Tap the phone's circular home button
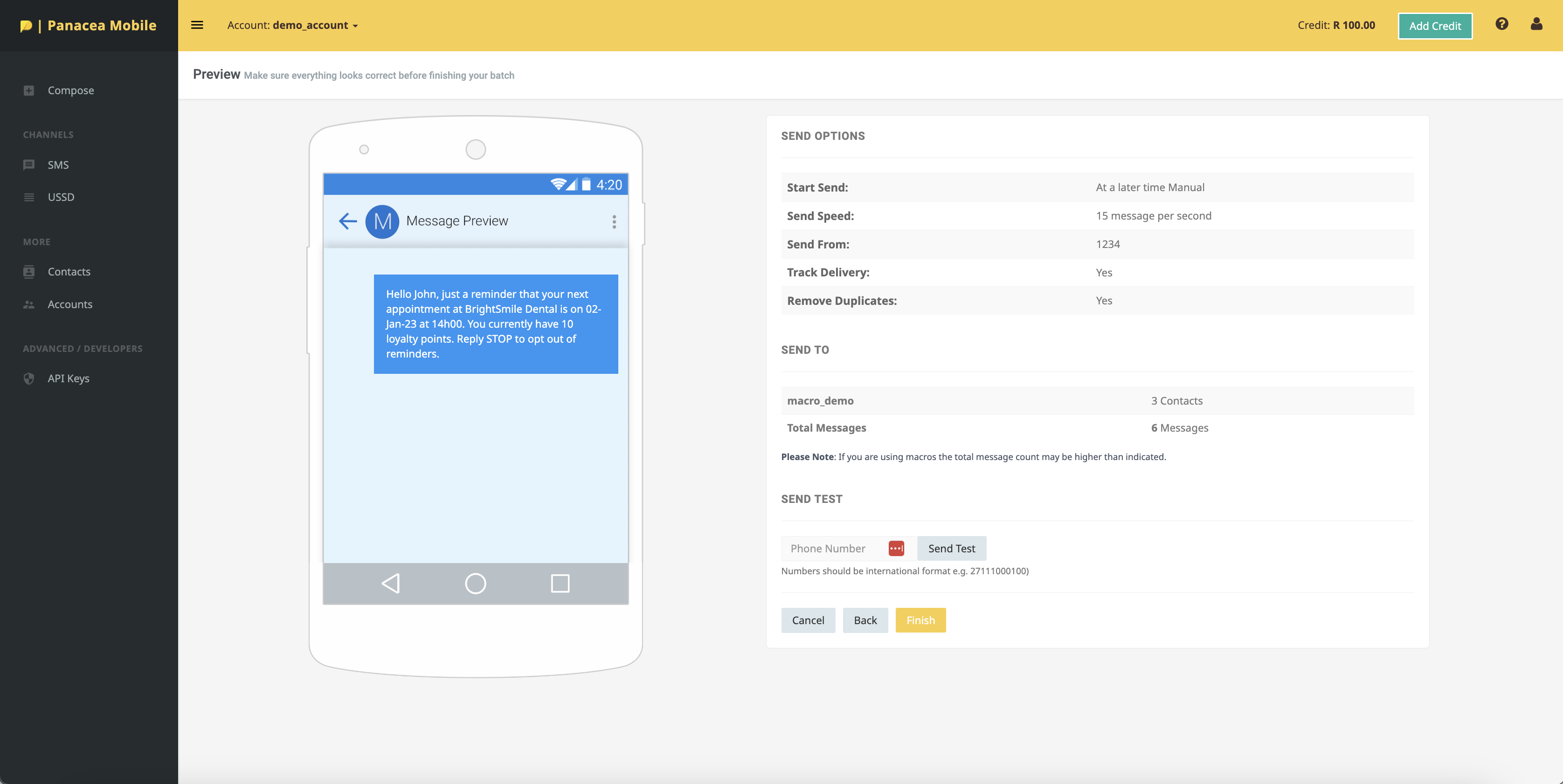 (x=475, y=583)
